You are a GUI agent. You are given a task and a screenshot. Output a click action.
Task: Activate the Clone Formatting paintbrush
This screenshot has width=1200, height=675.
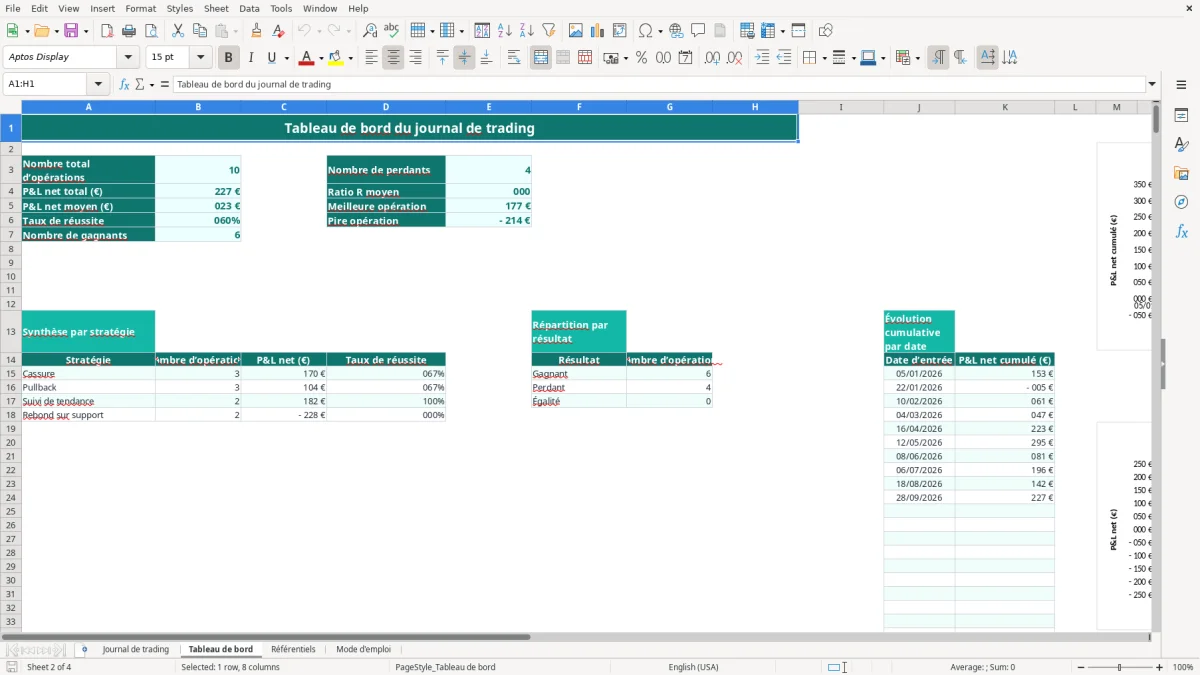(257, 31)
